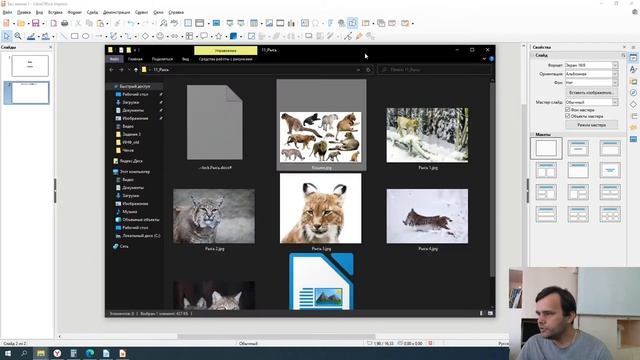
Task: Open the 'Ориентация' orientation dropdown
Action: (591, 74)
